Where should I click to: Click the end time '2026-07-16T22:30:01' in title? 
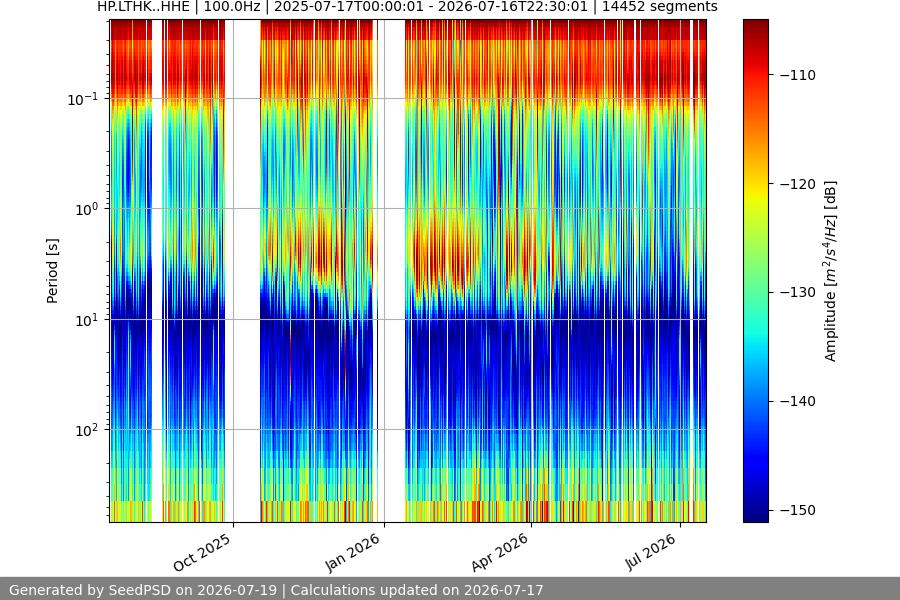click(515, 7)
